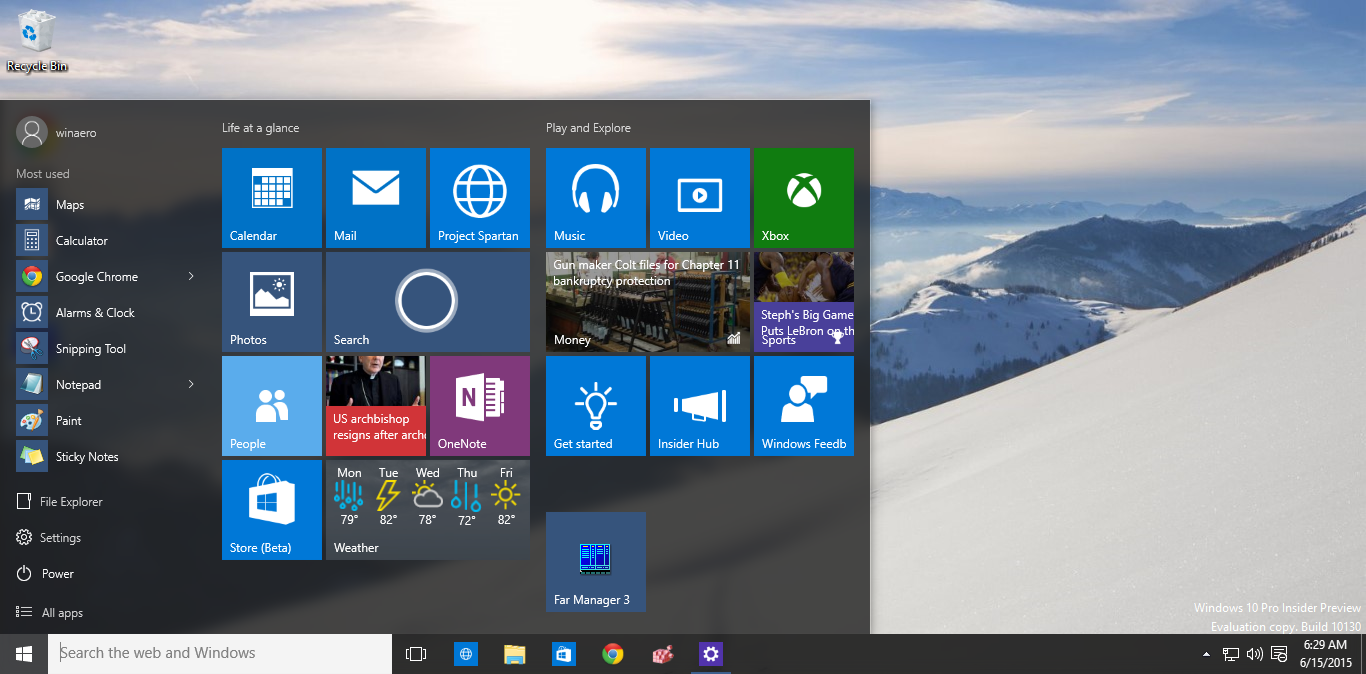
Task: Open the OneNote tile
Action: pyautogui.click(x=480, y=406)
